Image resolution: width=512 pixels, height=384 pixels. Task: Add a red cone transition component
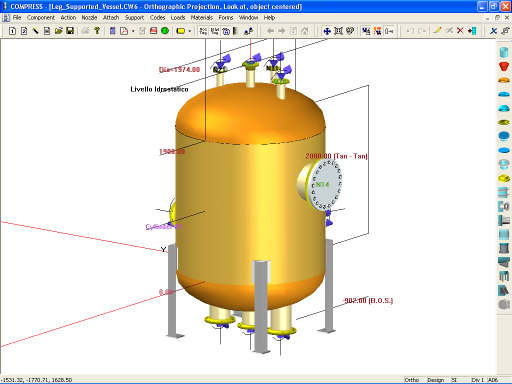click(504, 66)
